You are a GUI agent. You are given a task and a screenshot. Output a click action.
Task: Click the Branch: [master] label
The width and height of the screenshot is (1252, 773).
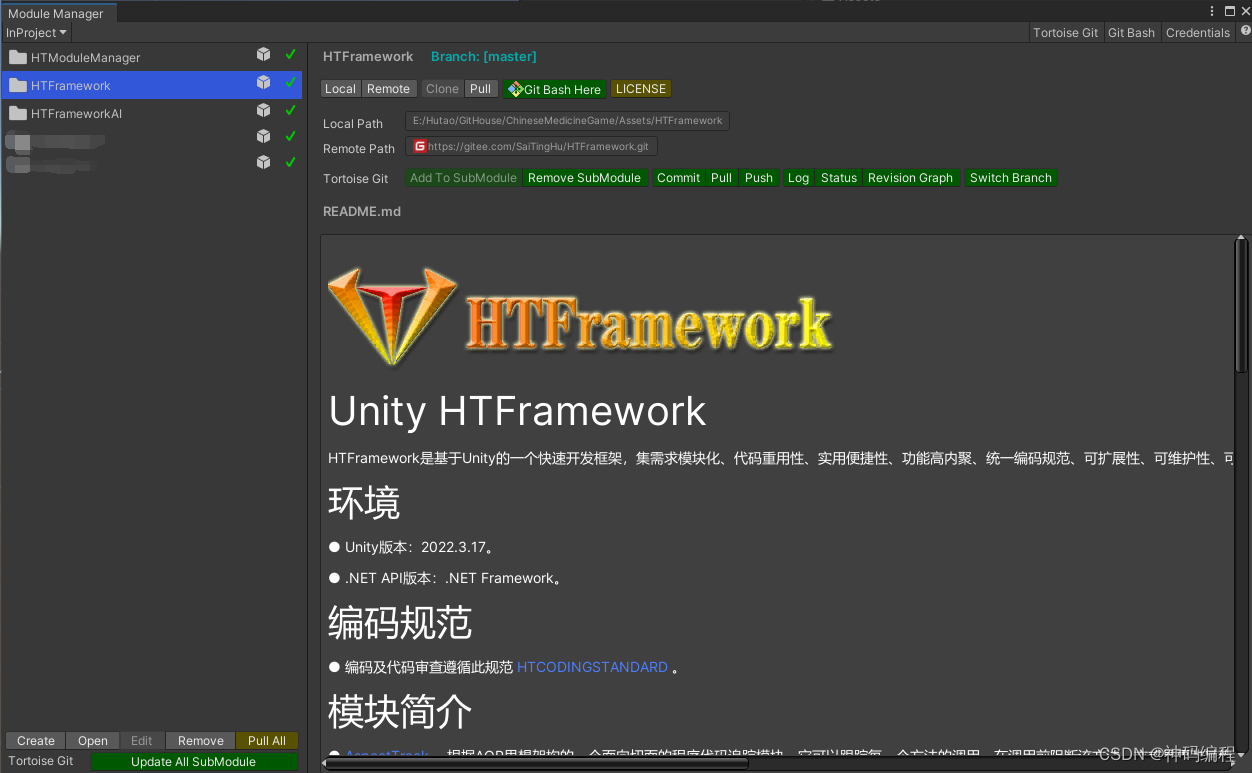click(484, 57)
